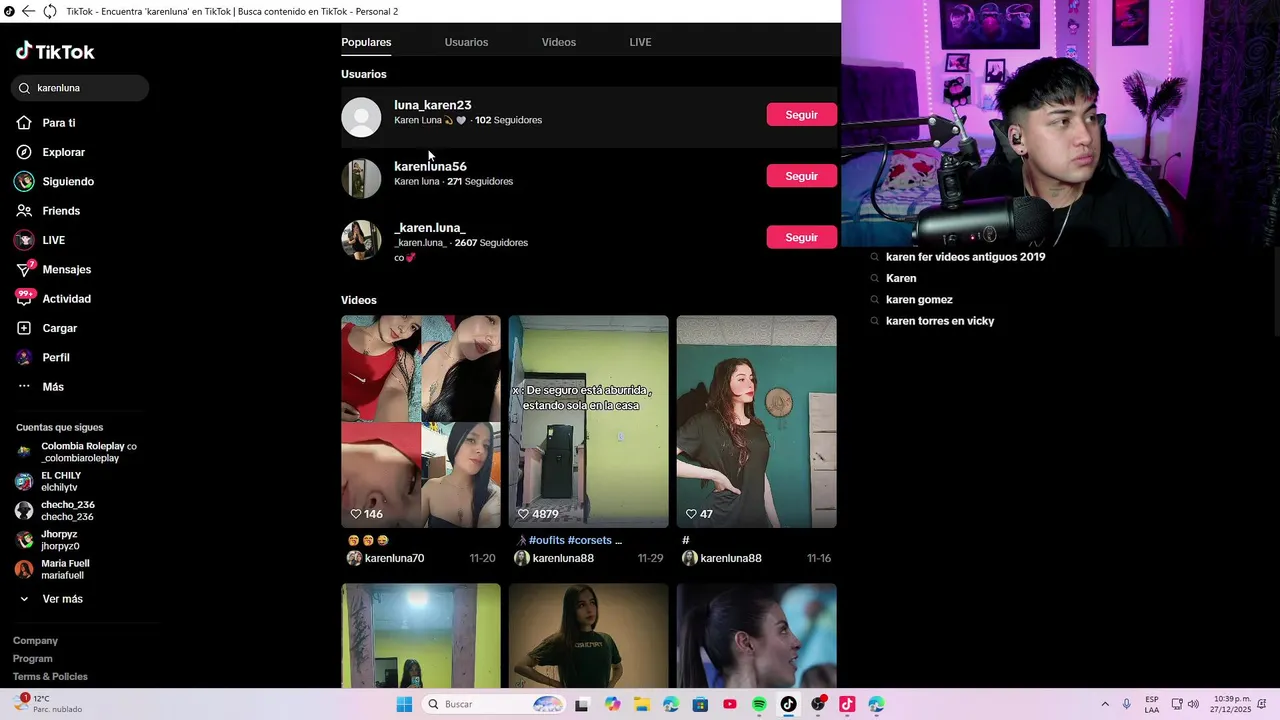Open the _karen.luna_ profile name

pyautogui.click(x=429, y=228)
